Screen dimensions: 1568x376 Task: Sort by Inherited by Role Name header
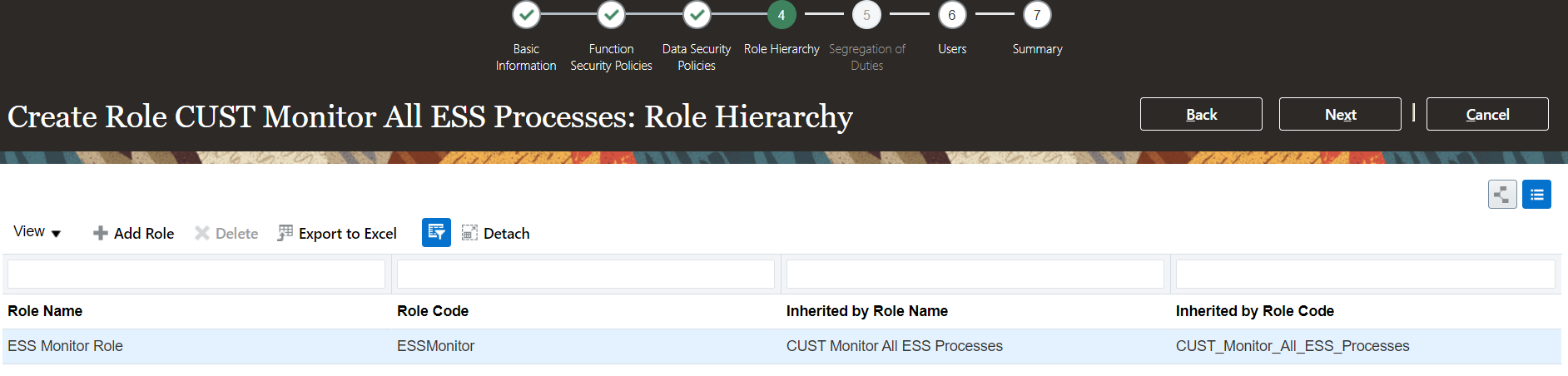click(x=867, y=311)
